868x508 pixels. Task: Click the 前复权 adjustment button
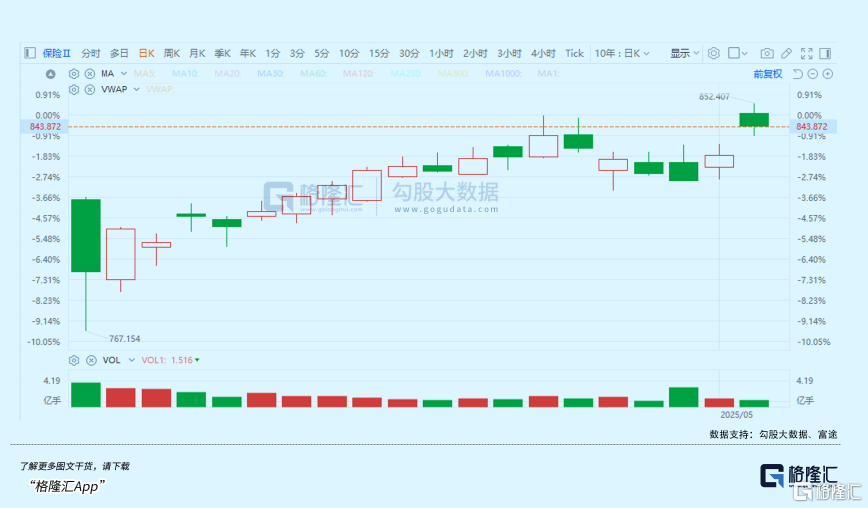point(768,74)
